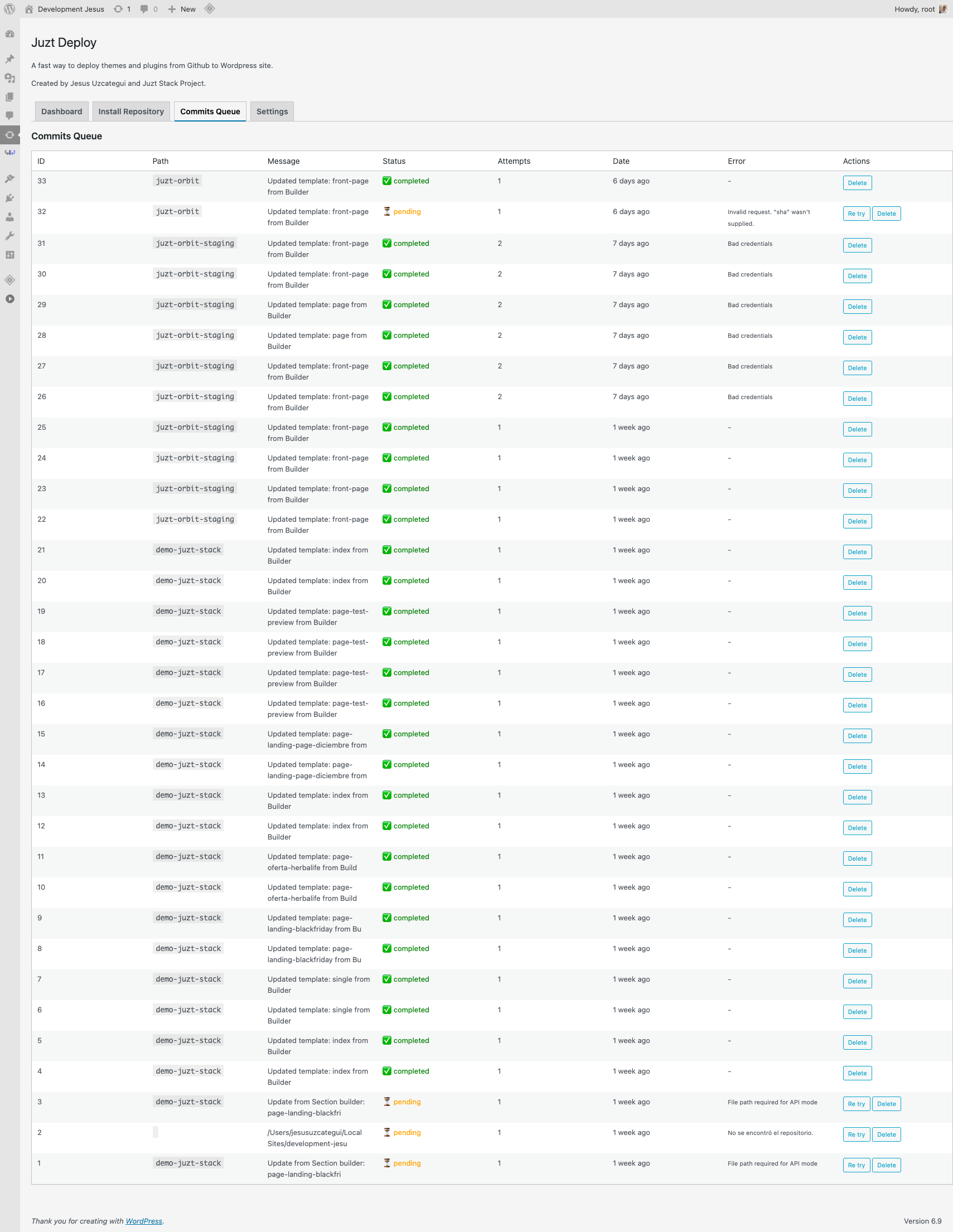
Task: Open Tools wrench icon in sidebar
Action: point(9,236)
